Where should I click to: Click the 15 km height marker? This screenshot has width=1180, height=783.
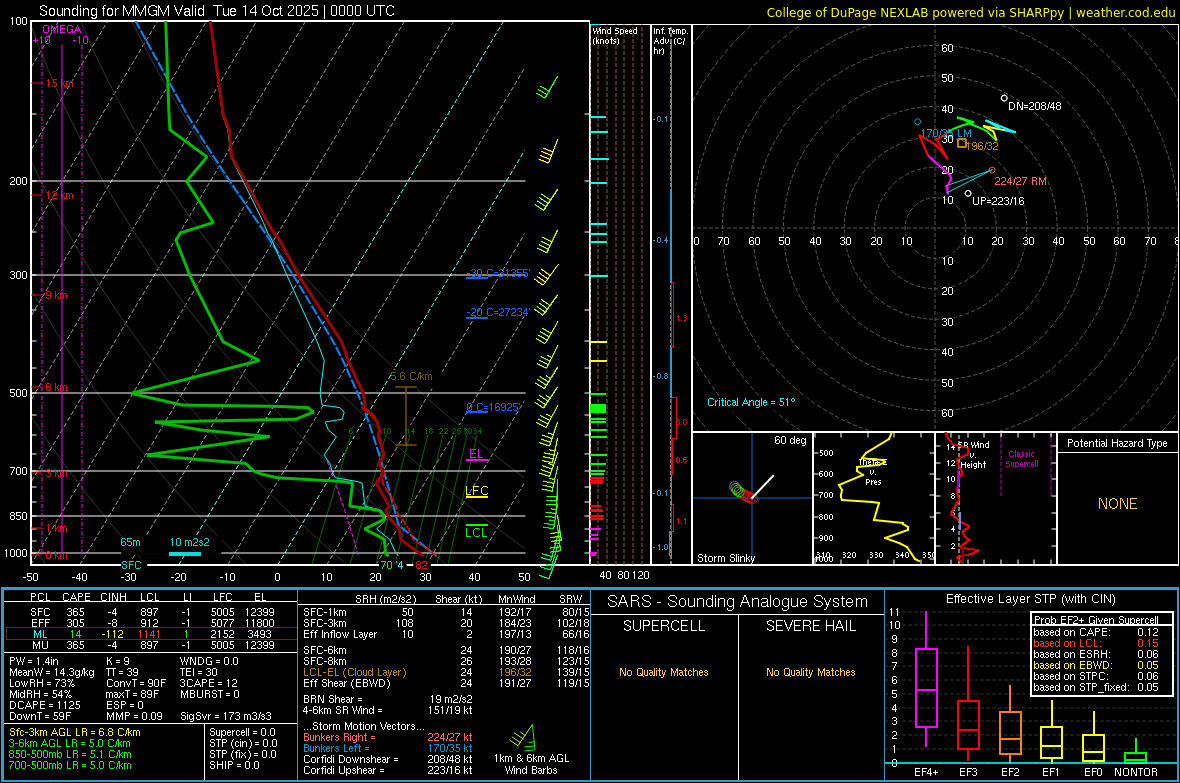coord(58,84)
